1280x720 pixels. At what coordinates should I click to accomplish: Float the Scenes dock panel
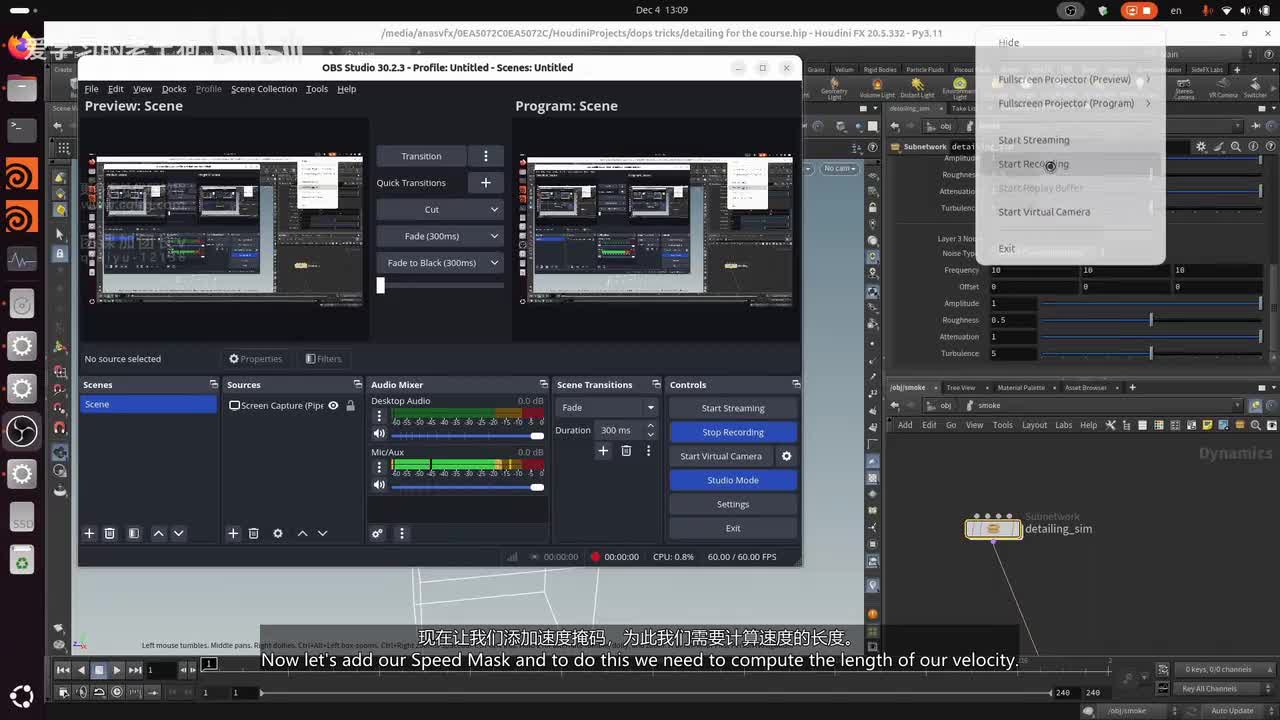coord(213,385)
